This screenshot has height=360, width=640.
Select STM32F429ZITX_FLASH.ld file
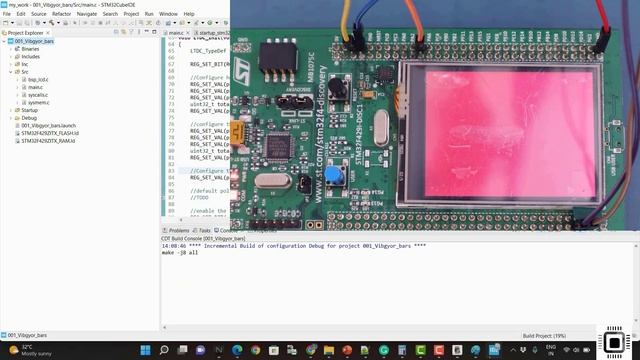50,133
